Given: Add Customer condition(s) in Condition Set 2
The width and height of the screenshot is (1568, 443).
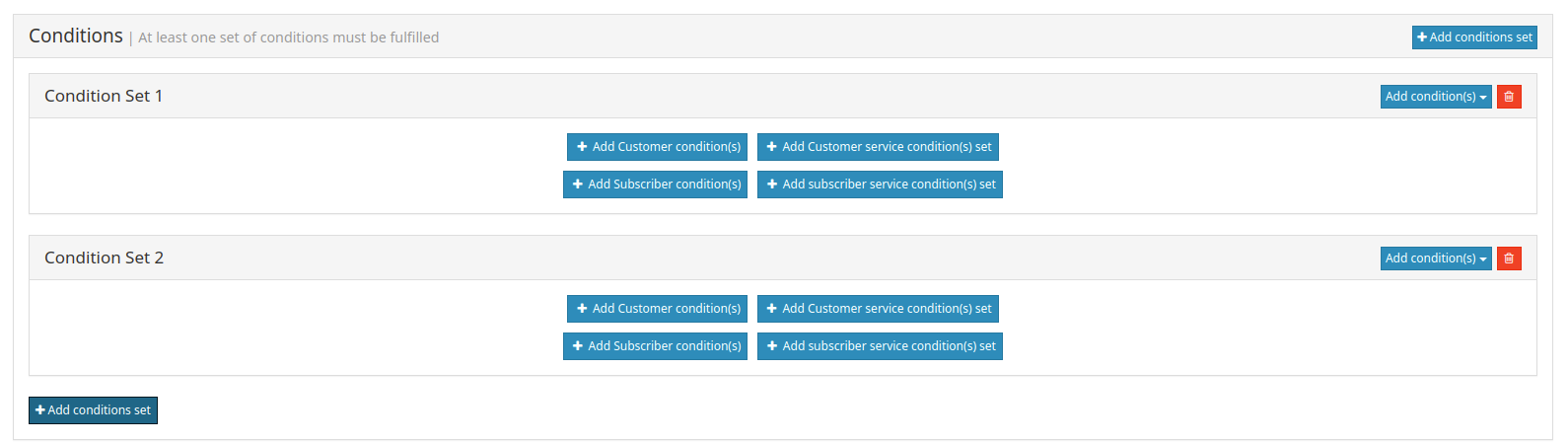Looking at the screenshot, I should pos(657,309).
